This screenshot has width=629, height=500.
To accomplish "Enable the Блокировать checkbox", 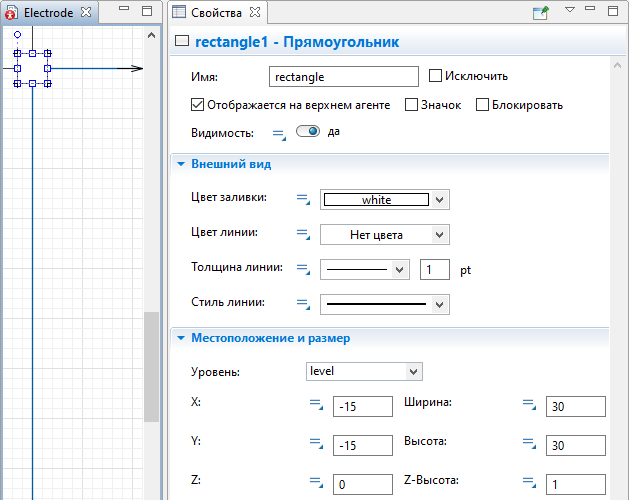I will pyautogui.click(x=482, y=105).
